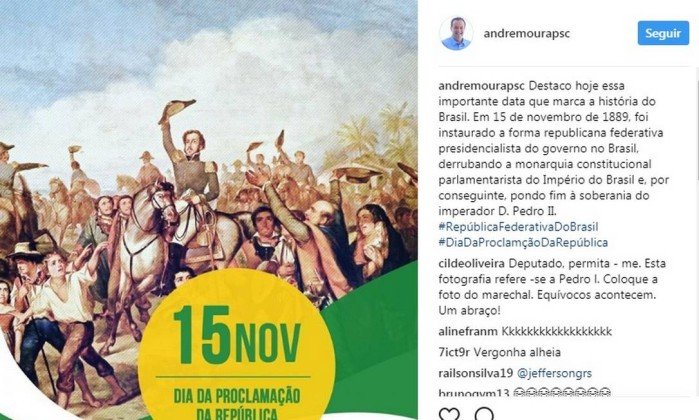Screen dimensions: 699x420
Task: Click the heart like icon
Action: (449, 414)
